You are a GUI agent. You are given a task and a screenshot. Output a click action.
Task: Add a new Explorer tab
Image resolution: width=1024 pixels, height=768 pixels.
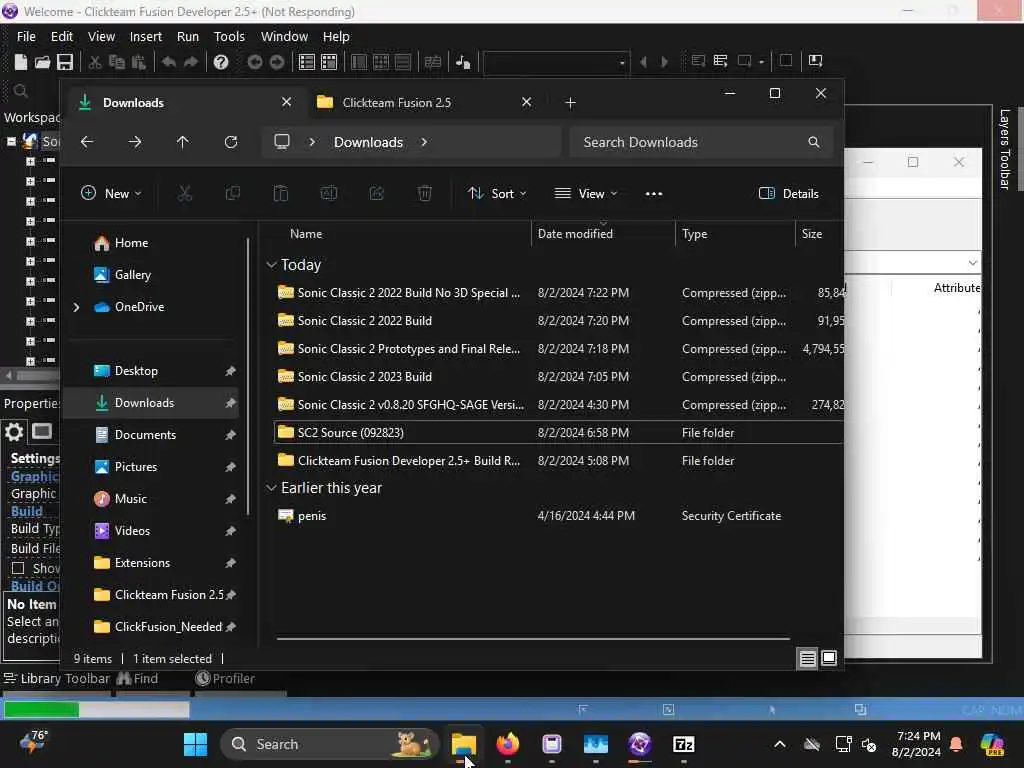click(x=570, y=103)
